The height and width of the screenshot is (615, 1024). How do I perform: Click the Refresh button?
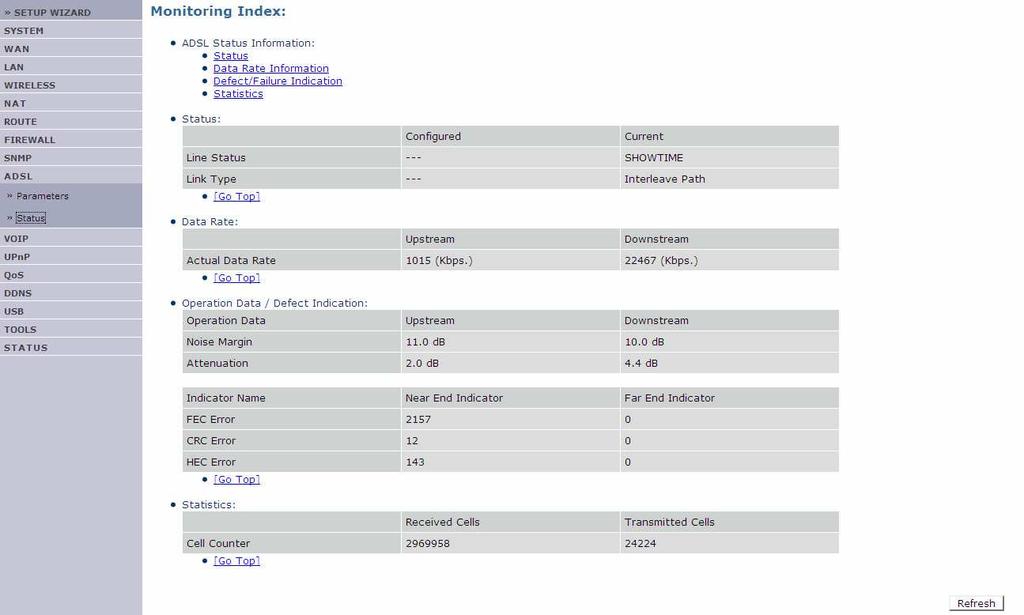(x=976, y=603)
